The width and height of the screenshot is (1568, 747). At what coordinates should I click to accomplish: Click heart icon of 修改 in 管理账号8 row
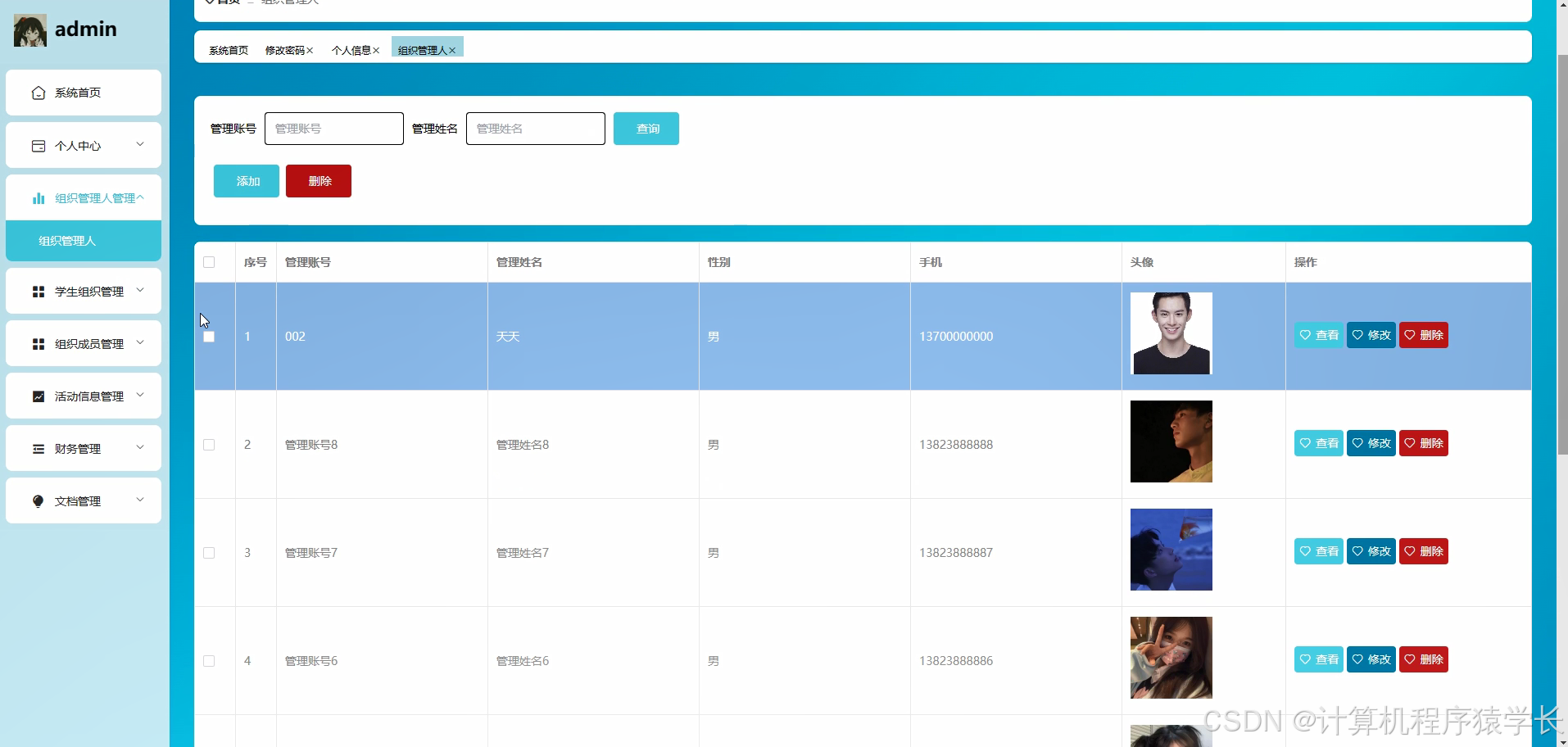click(x=1357, y=443)
